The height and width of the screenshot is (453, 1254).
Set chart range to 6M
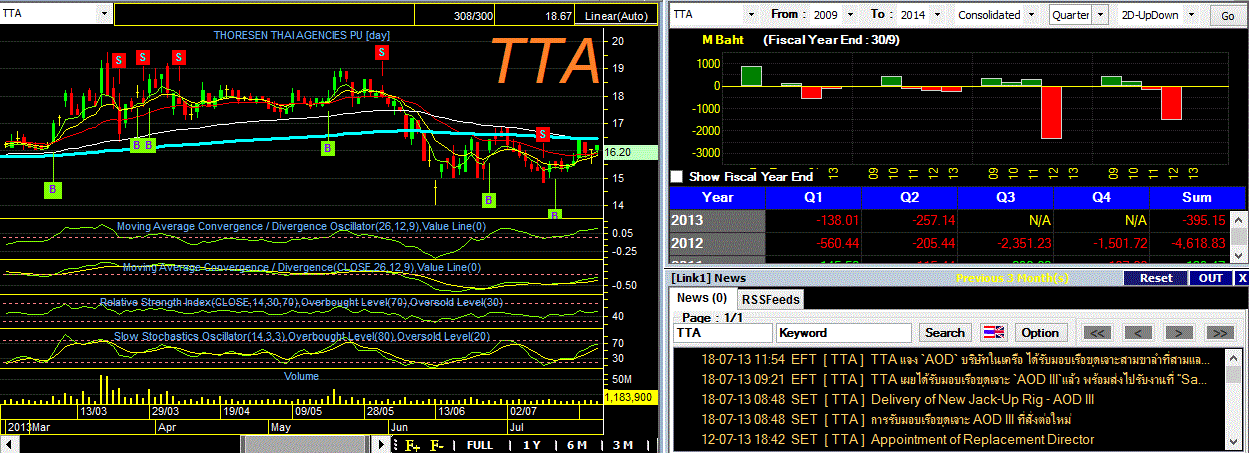[x=577, y=445]
